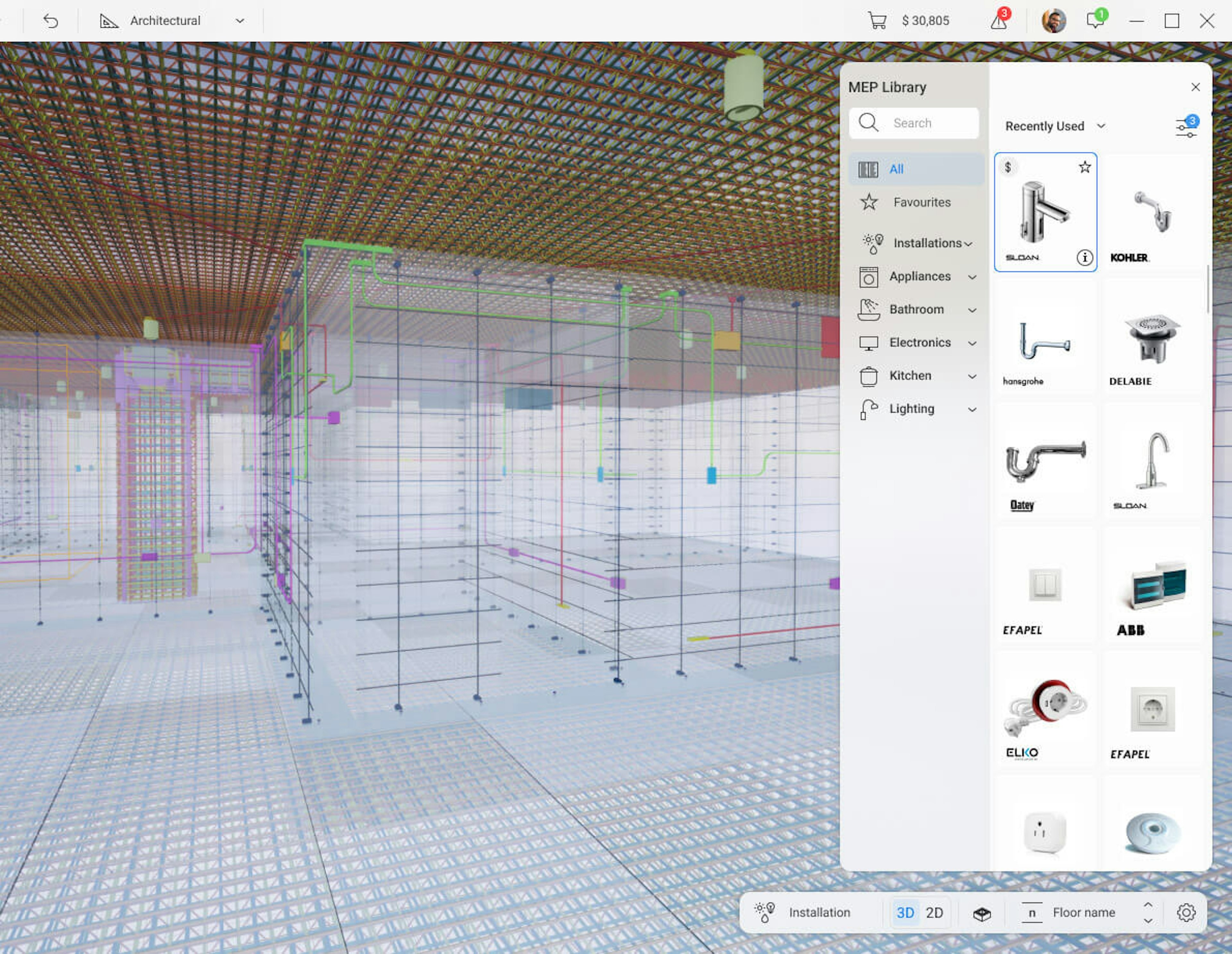Open the settings gear in bottom bar
This screenshot has width=1232, height=954.
[x=1186, y=912]
